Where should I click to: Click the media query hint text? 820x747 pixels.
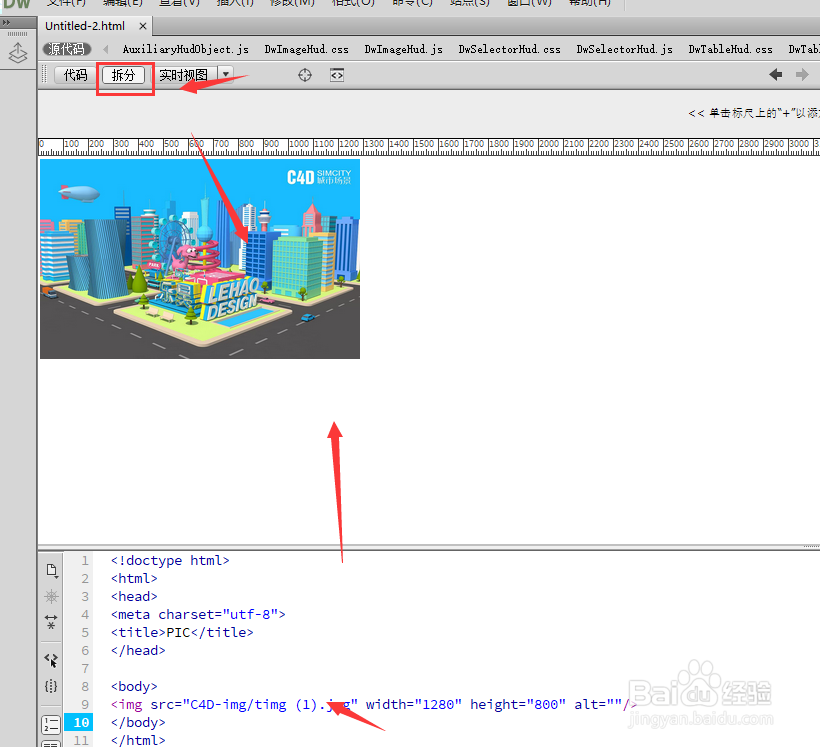754,113
